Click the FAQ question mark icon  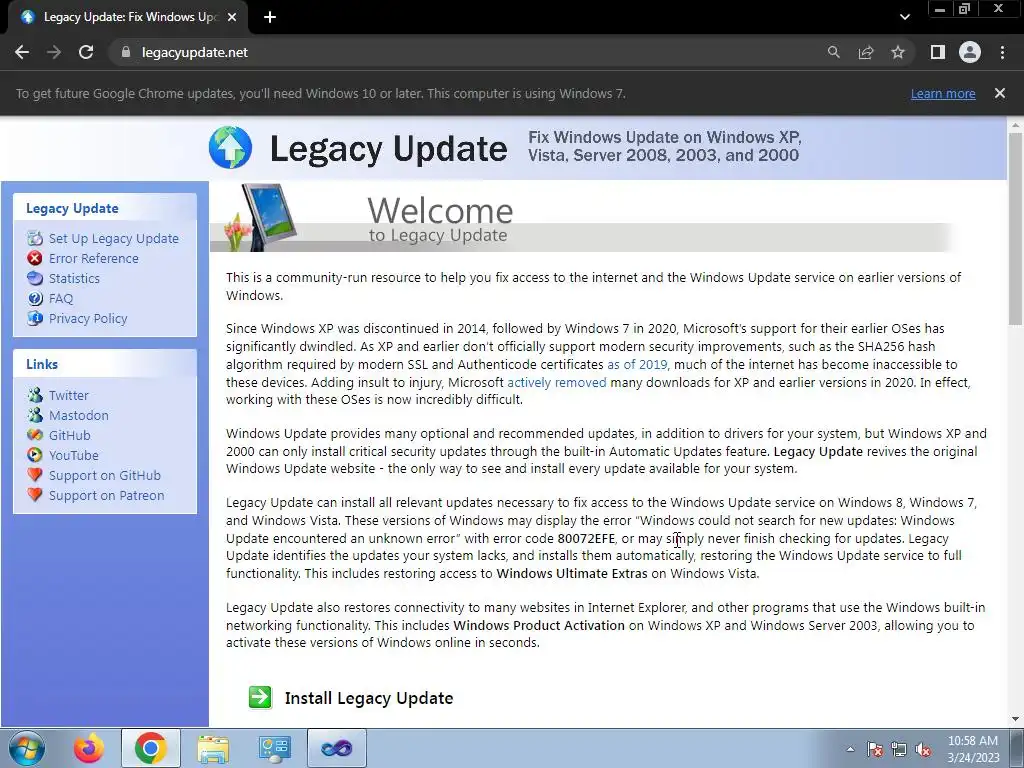coord(35,298)
